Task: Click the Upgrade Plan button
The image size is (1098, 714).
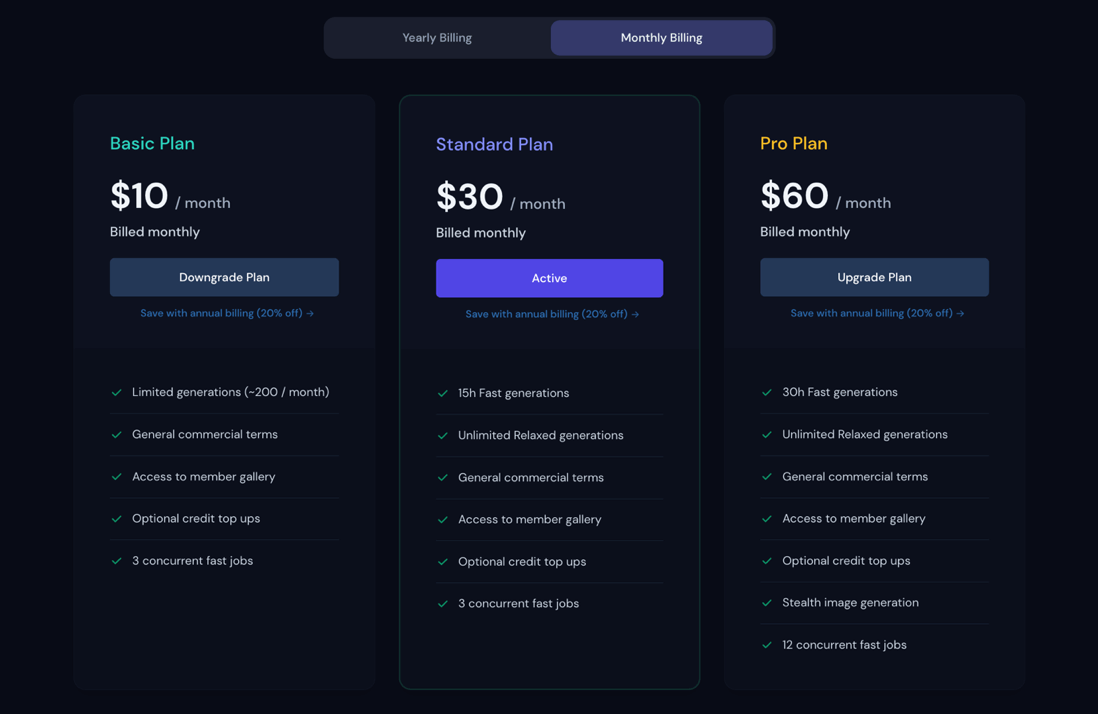Action: (874, 277)
